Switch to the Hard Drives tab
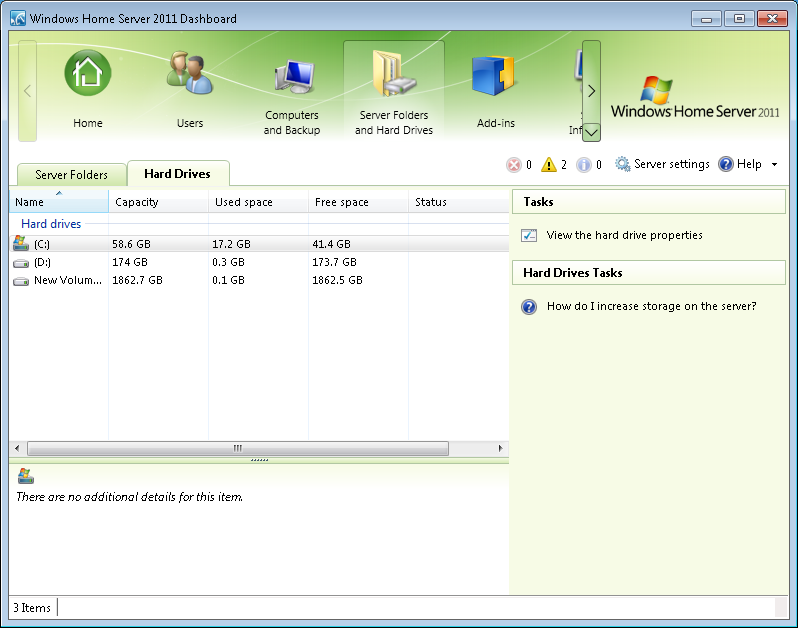The width and height of the screenshot is (798, 628). [178, 174]
